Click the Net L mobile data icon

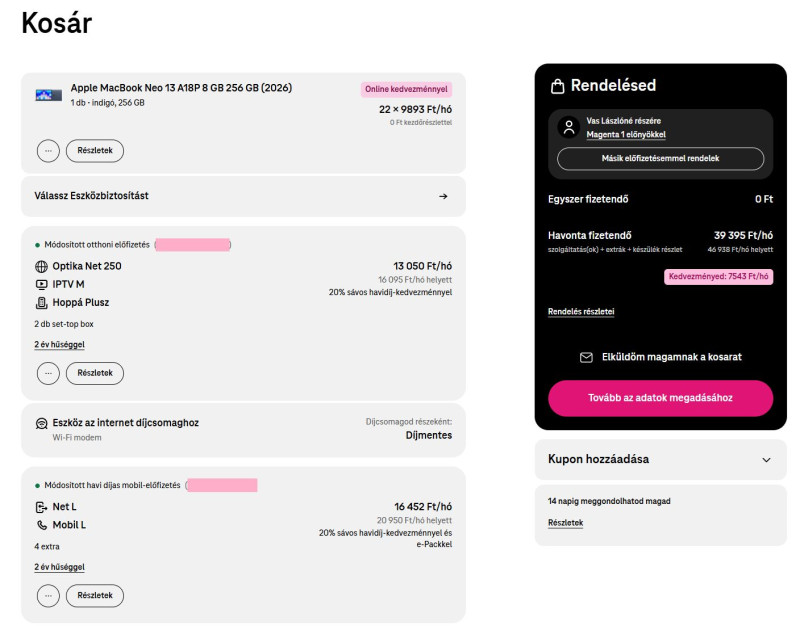coord(42,507)
